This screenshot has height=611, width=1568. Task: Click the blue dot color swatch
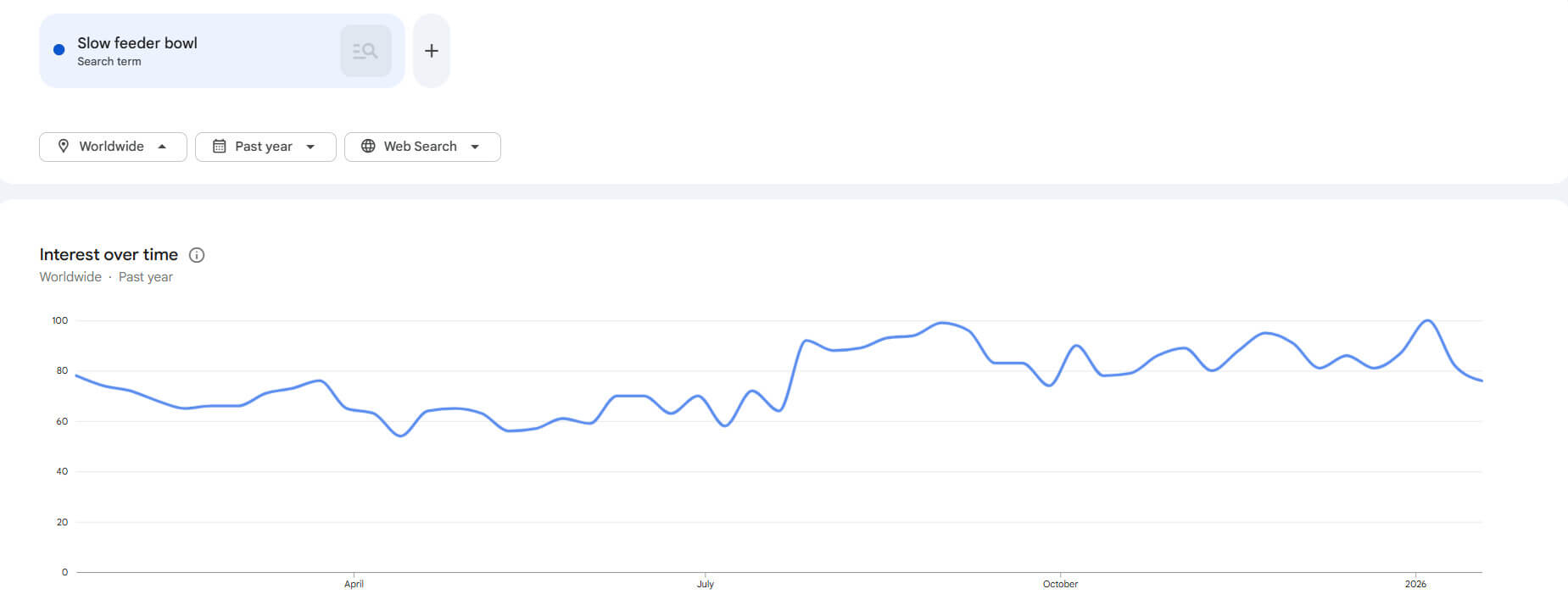point(59,50)
